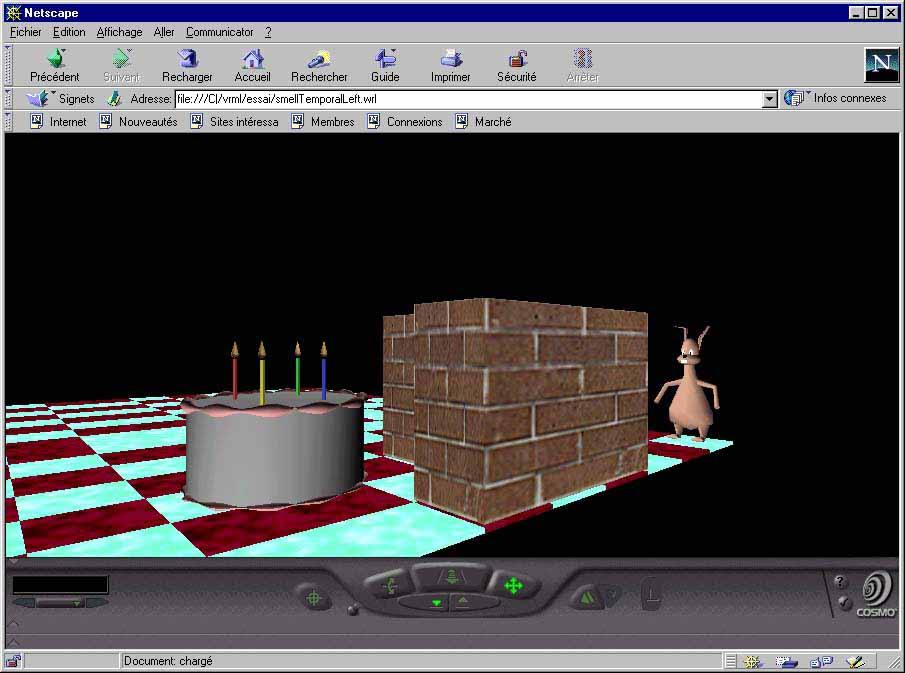The height and width of the screenshot is (673, 905).
Task: Activate Cosmo seek crosshair tool
Action: [x=314, y=598]
